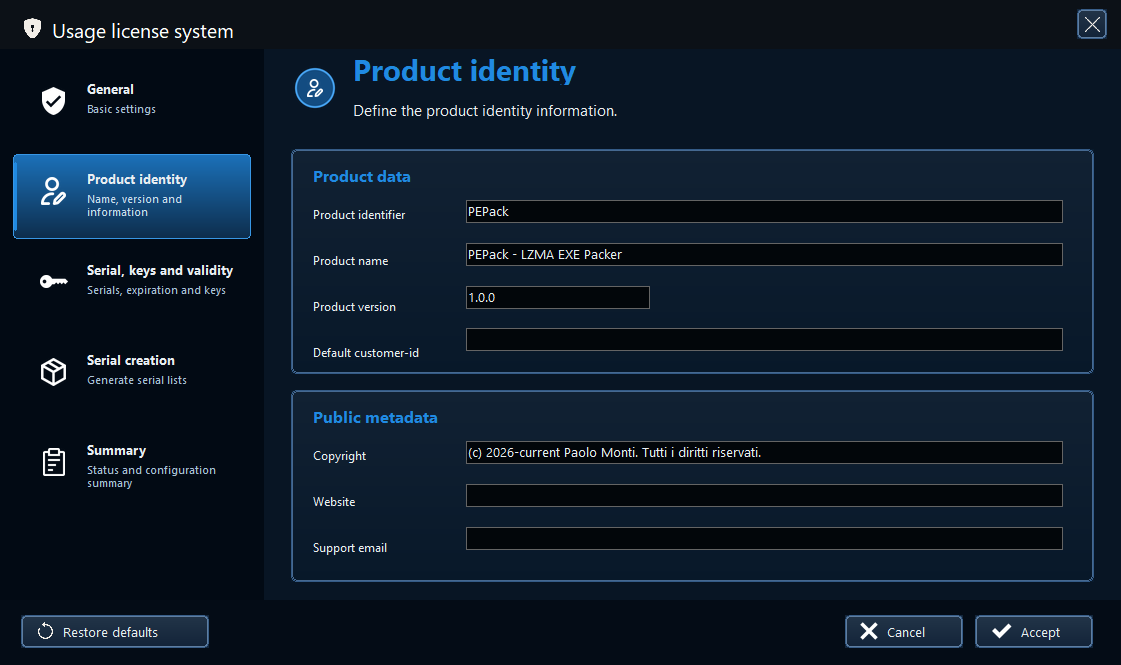This screenshot has height=665, width=1121.
Task: Click the checkmark icon on the Accept button
Action: tap(1002, 631)
